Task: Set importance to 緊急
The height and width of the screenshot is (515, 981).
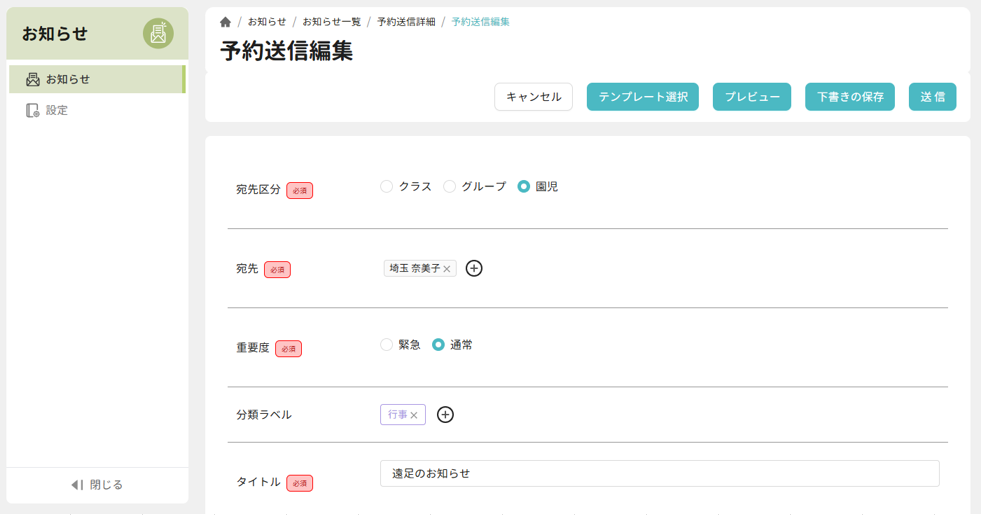Action: coord(387,344)
